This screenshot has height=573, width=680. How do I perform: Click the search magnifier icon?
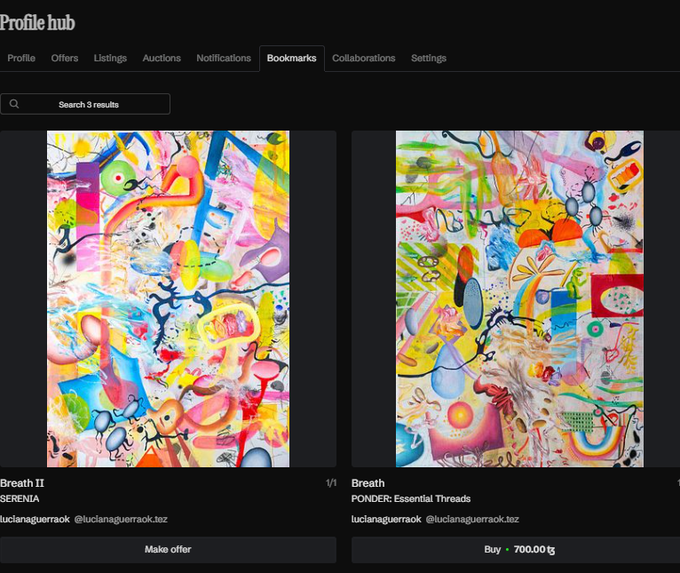[14, 104]
